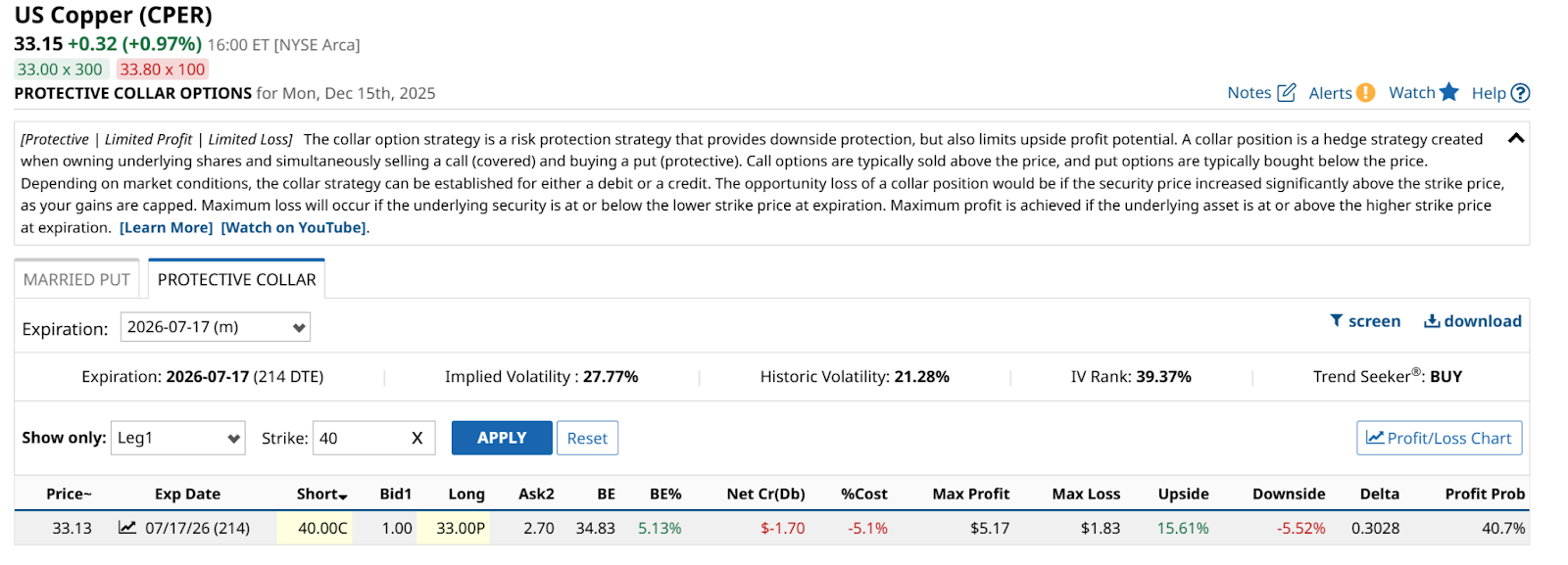Select the Protective Collar tab
1568x565 pixels.
click(x=236, y=280)
